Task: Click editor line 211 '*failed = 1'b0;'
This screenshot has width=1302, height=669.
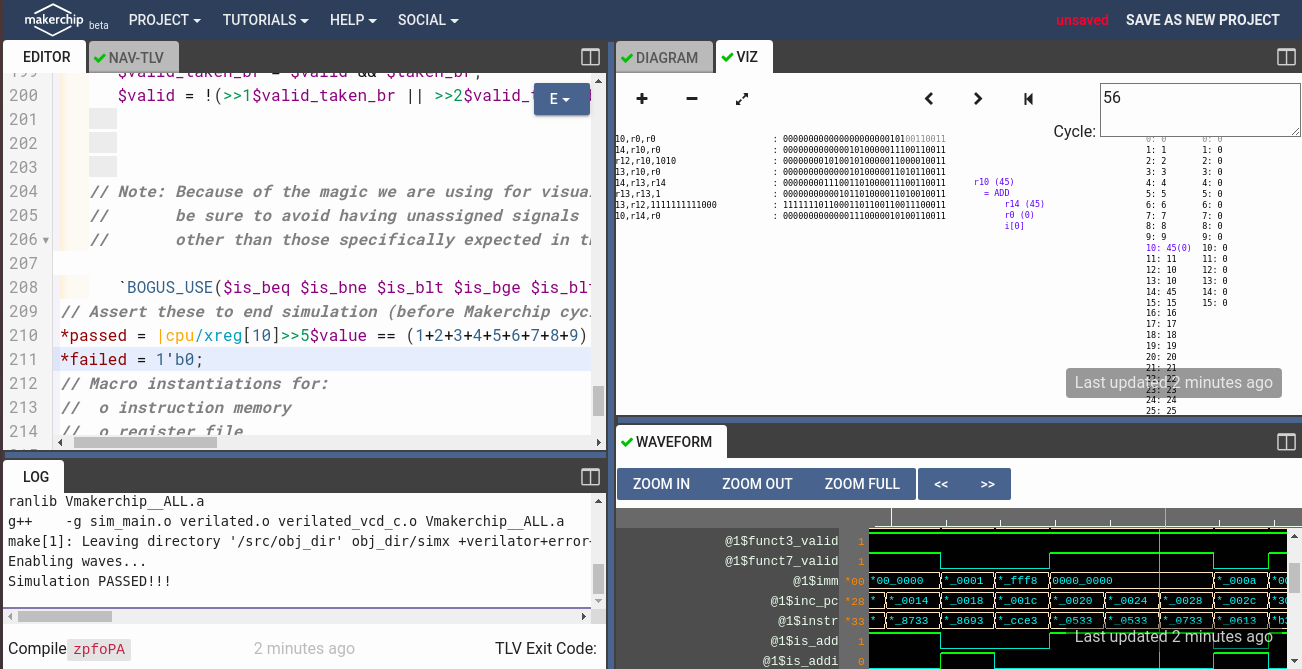Action: (132, 360)
